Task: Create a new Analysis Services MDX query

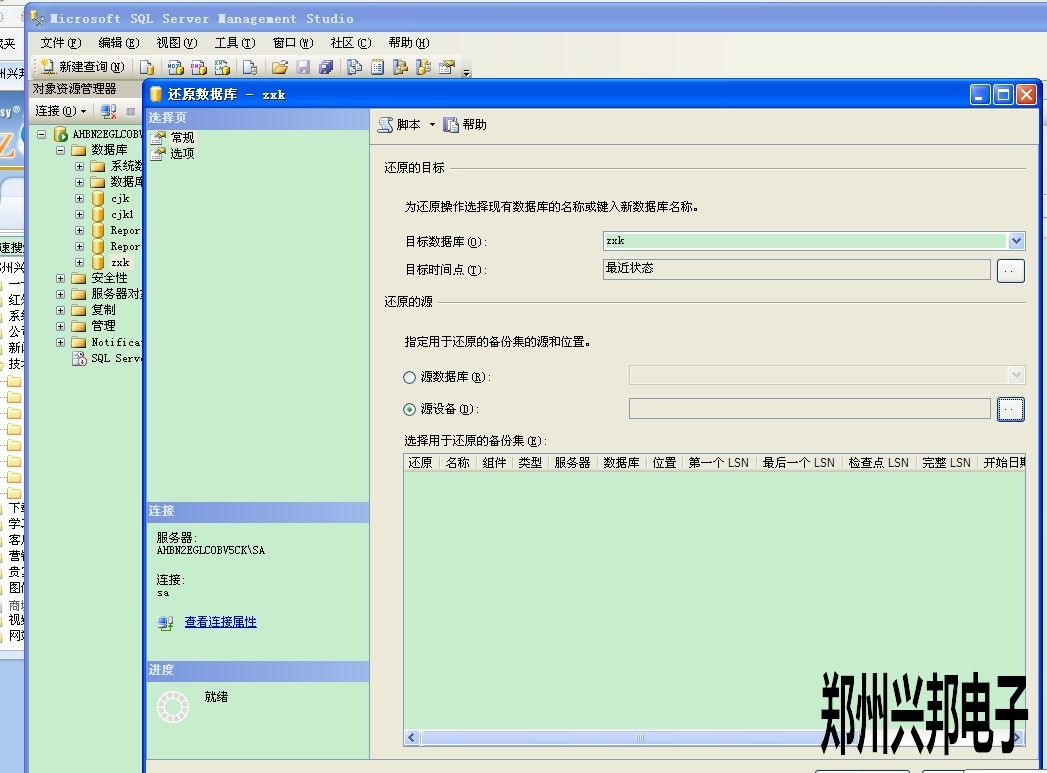Action: click(176, 67)
